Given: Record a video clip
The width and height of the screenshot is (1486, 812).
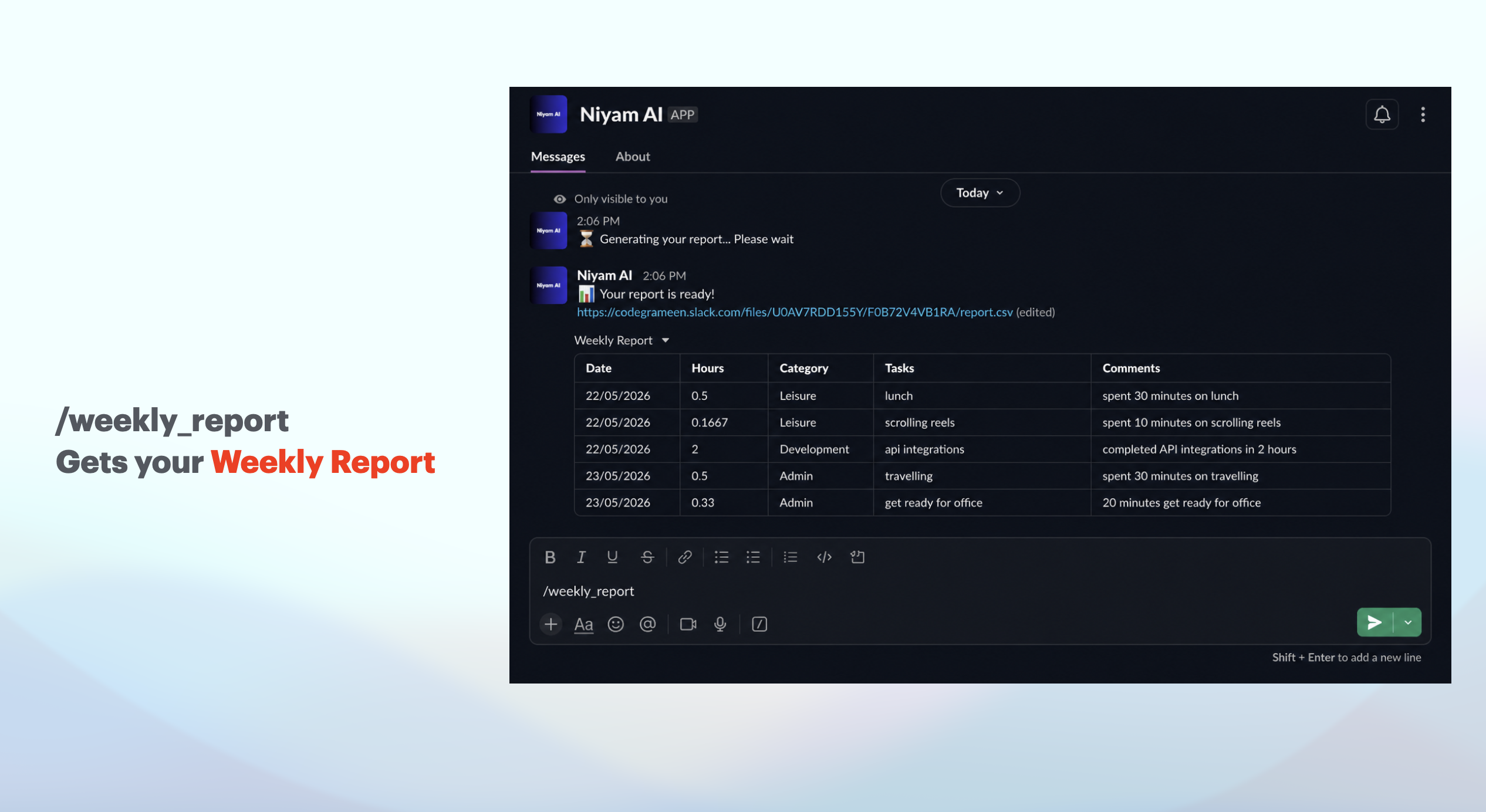Looking at the screenshot, I should coord(688,624).
